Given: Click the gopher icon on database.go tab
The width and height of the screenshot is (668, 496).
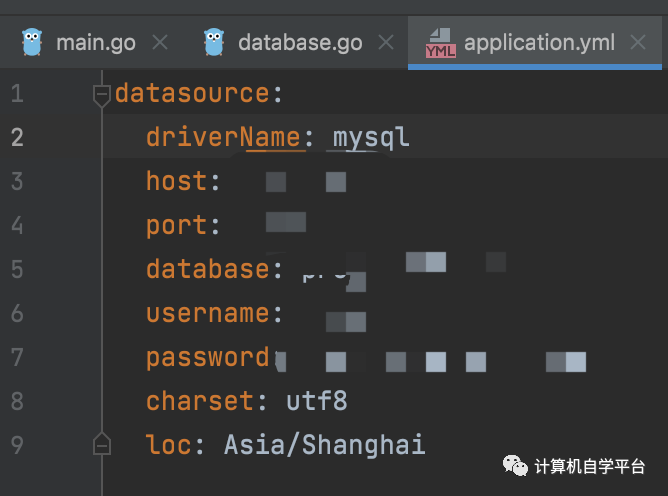Looking at the screenshot, I should [x=213, y=42].
